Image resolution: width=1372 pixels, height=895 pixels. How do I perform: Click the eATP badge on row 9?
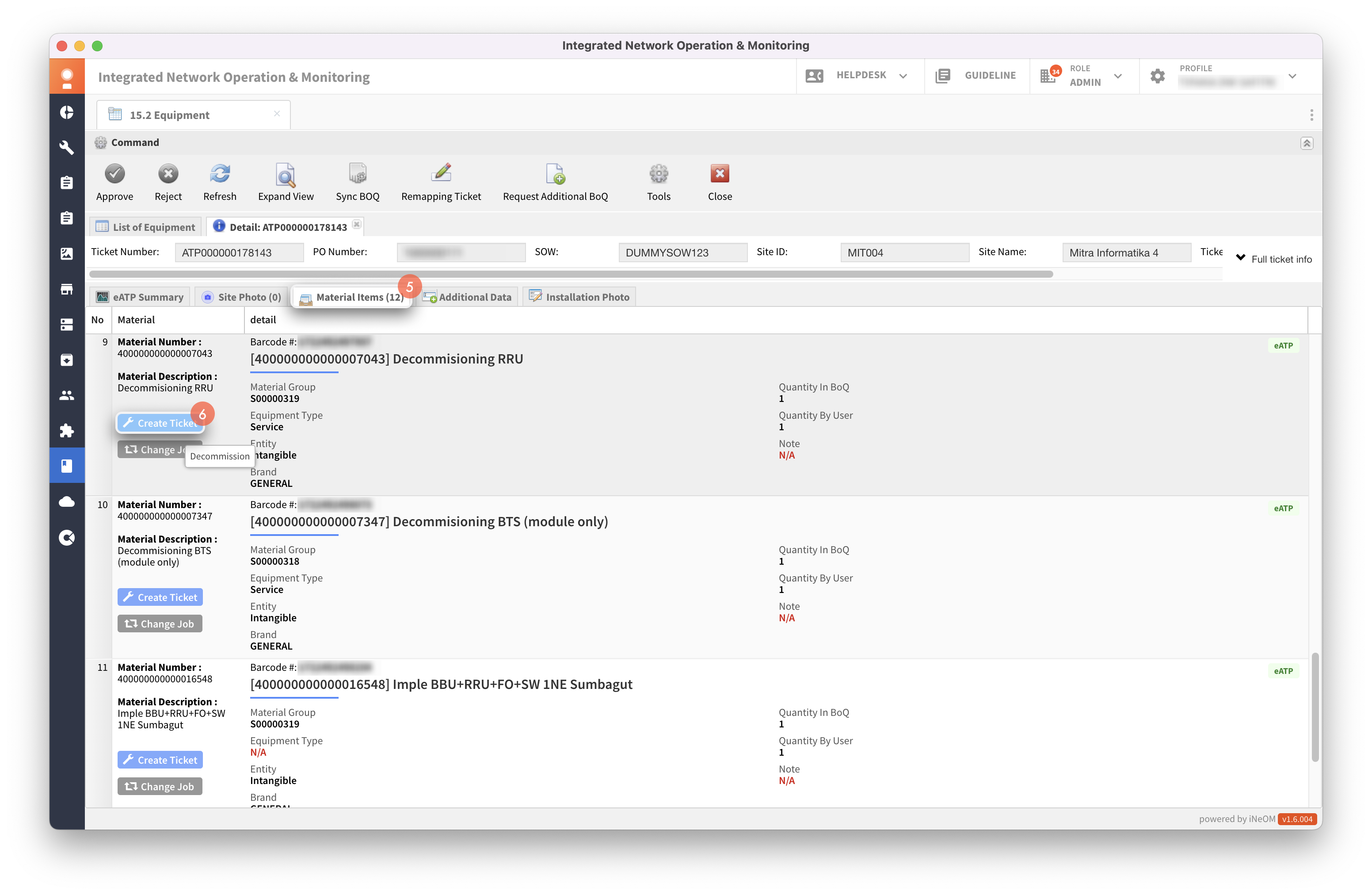click(1283, 345)
